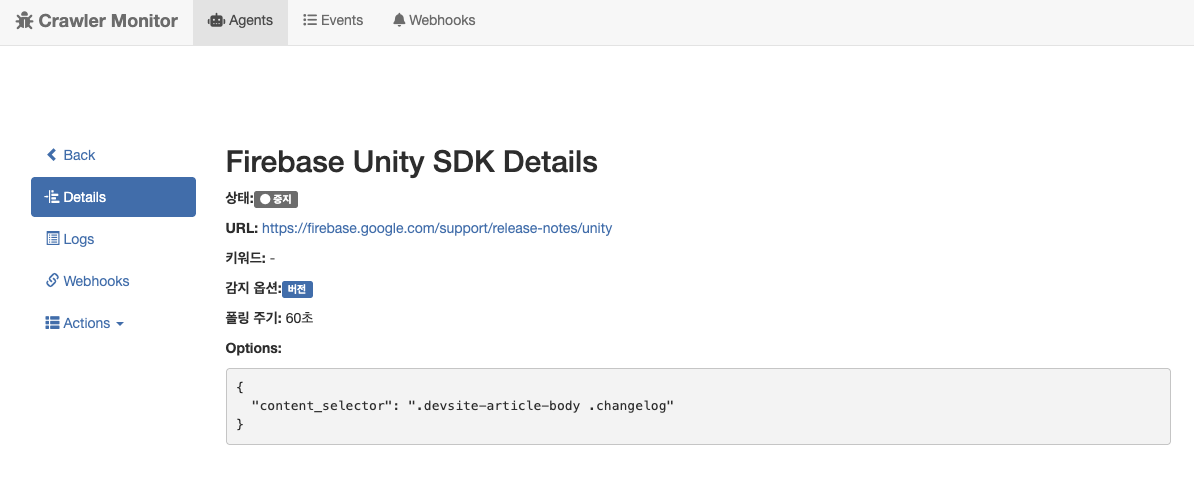
Task: Click the Crawler Monitor bug logo icon
Action: pyautogui.click(x=24, y=21)
